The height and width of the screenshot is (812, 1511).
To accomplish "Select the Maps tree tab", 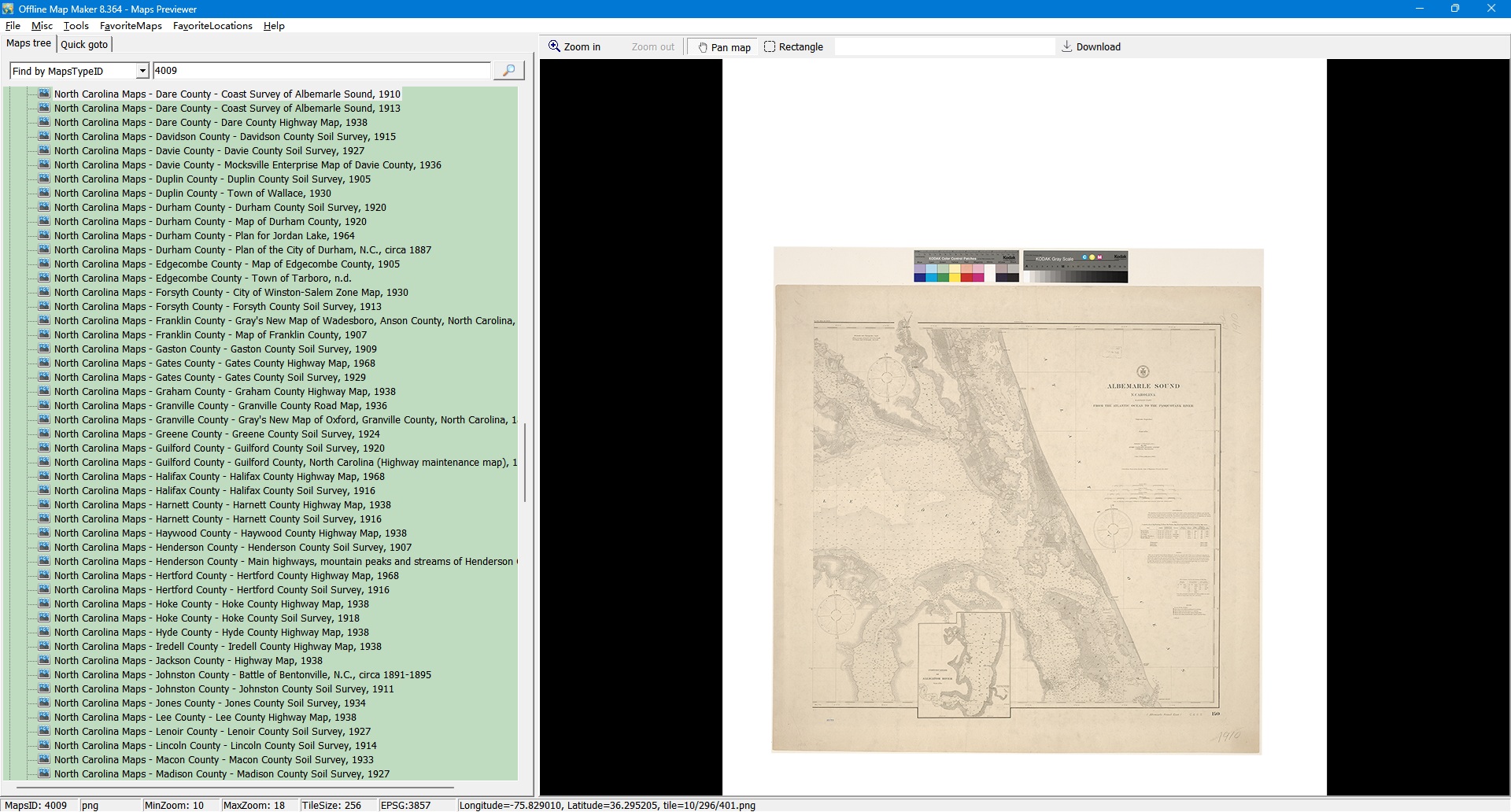I will (28, 43).
